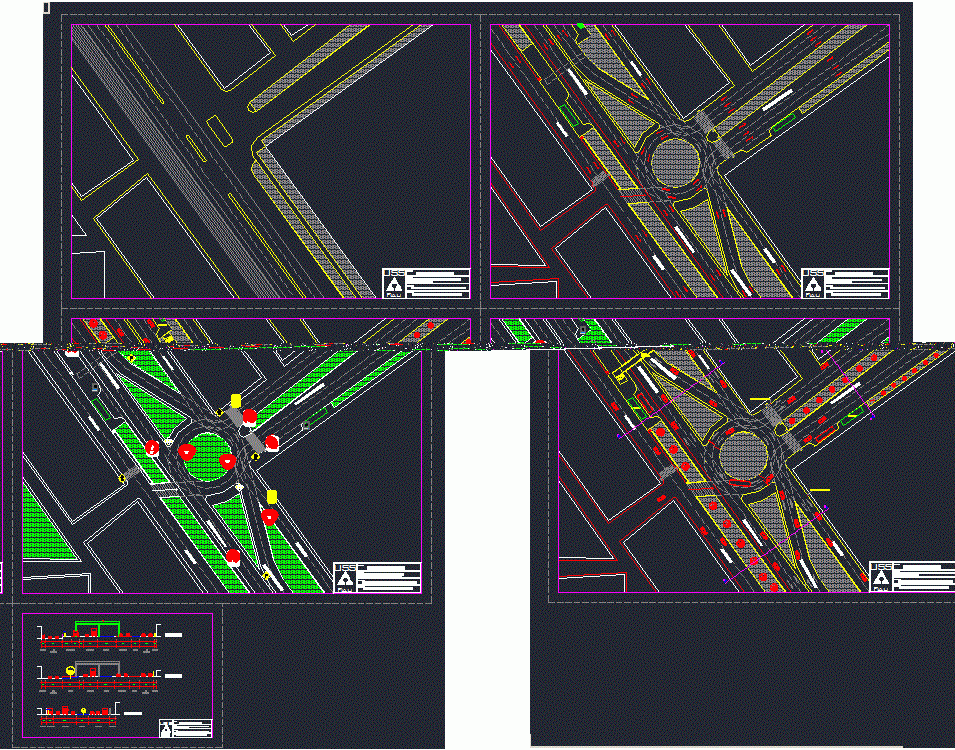Click the green overhead gantry in the top cross-section
The width and height of the screenshot is (955, 750).
(97, 624)
